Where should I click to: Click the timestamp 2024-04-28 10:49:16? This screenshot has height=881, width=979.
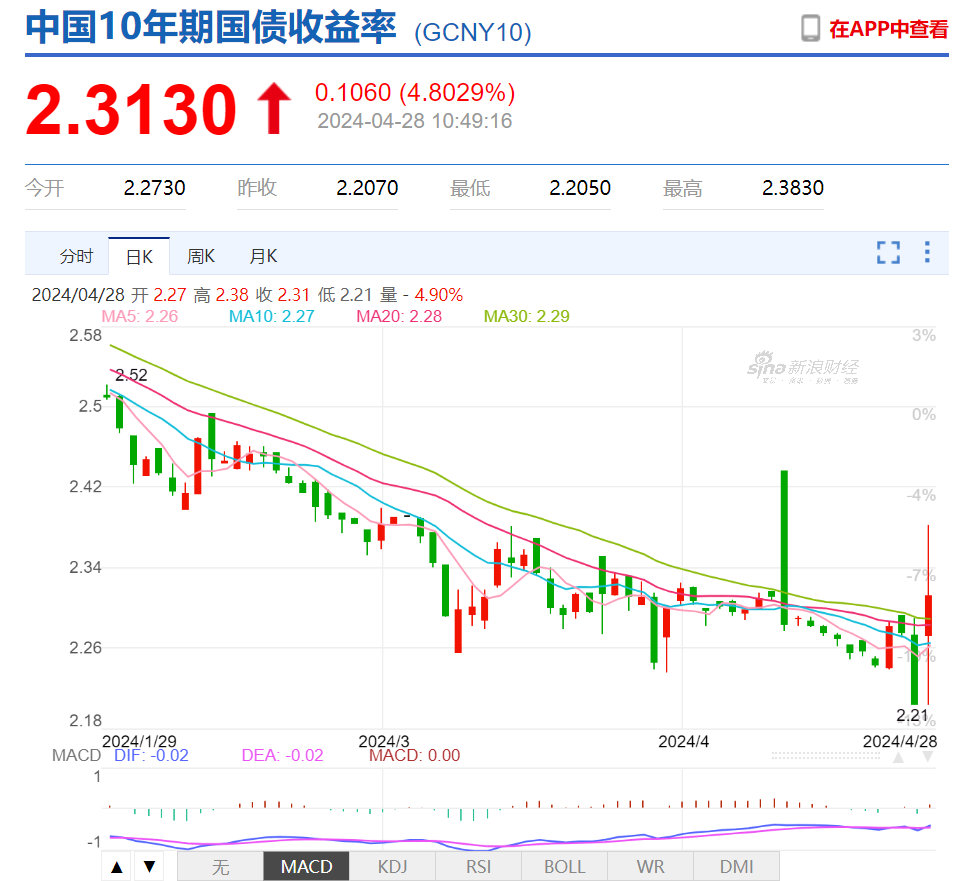[415, 121]
